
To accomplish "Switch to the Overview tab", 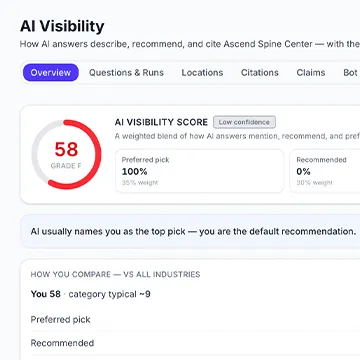I will coord(51,73).
